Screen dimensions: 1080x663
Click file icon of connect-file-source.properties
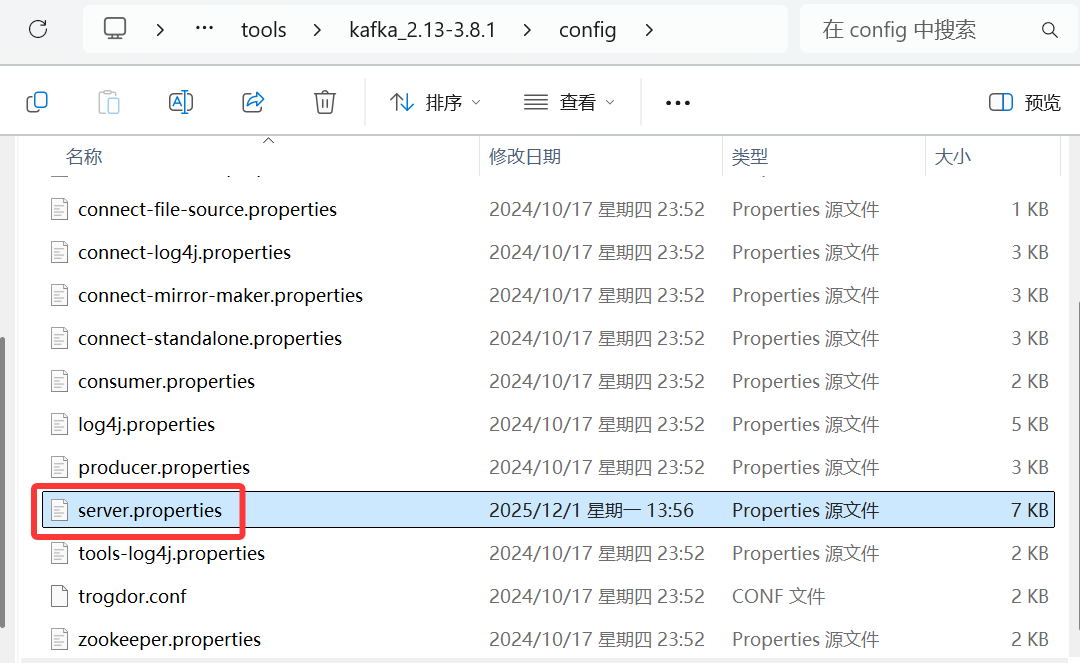tap(60, 209)
